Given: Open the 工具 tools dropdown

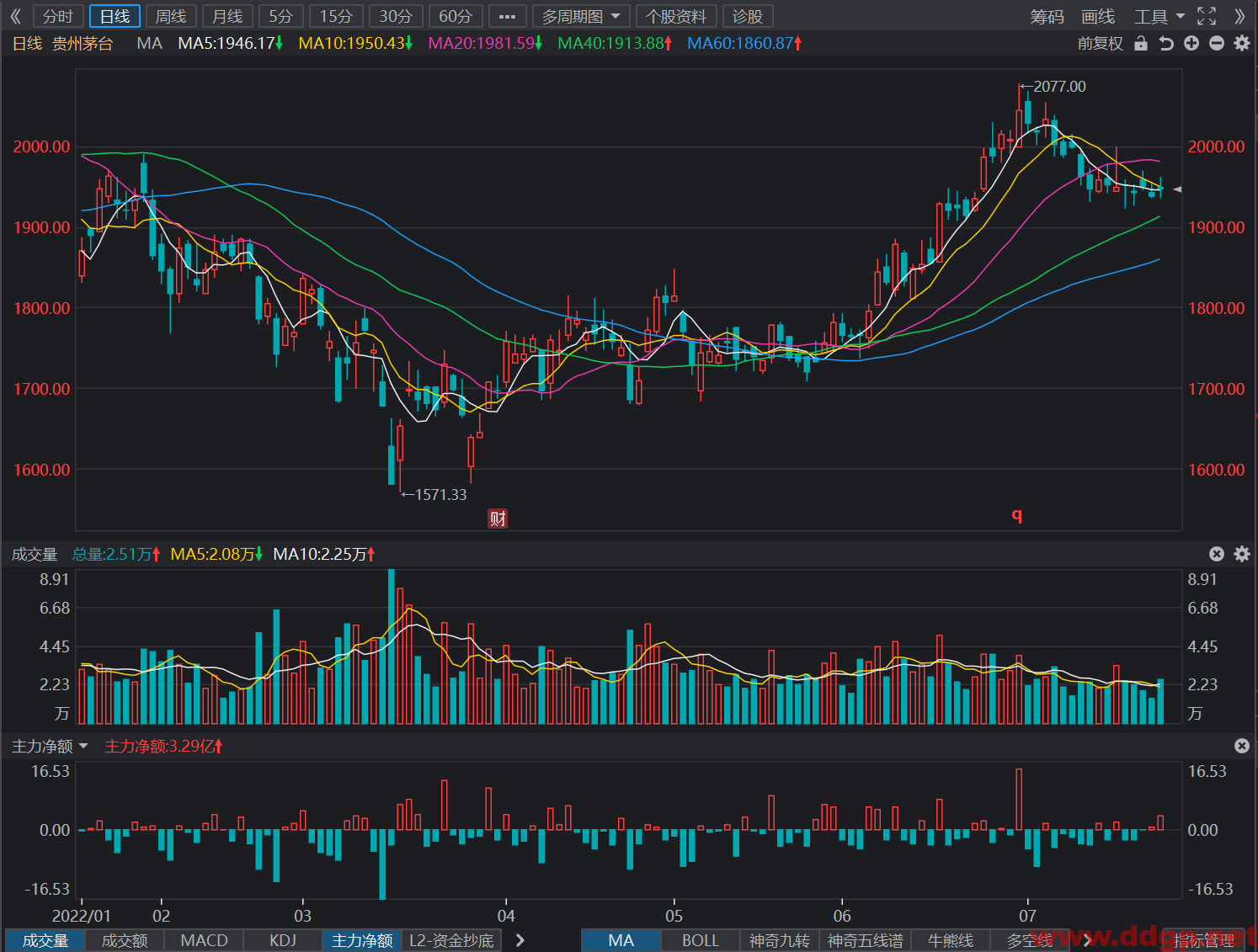Looking at the screenshot, I should coord(1159,16).
